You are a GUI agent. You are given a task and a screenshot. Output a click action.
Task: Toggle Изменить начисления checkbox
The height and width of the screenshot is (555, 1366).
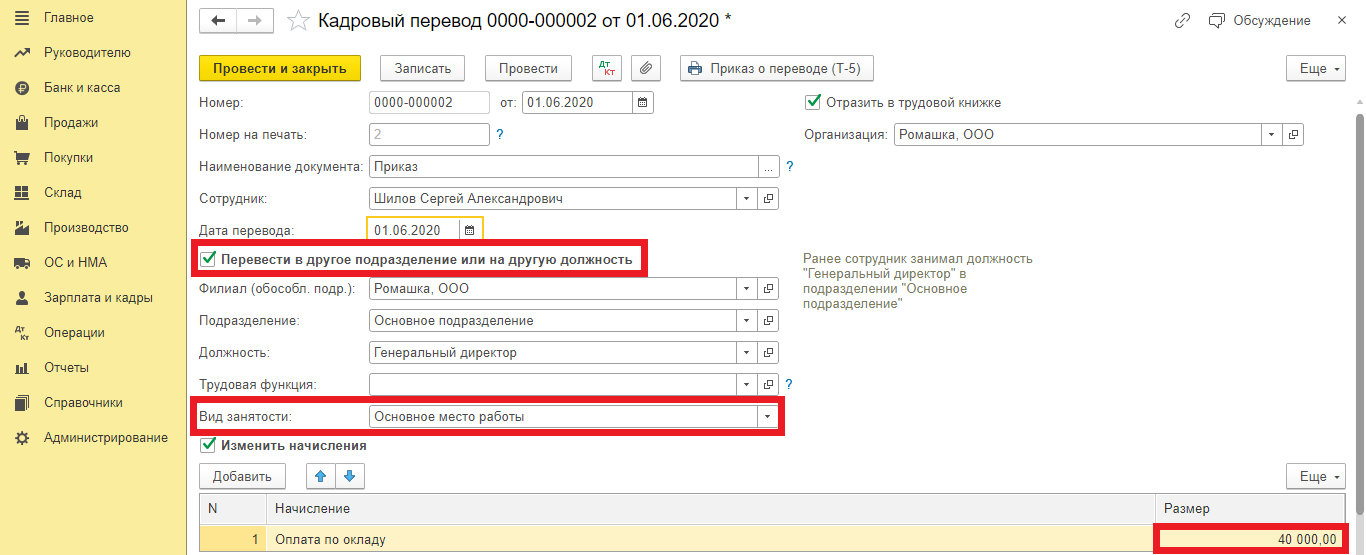pyautogui.click(x=209, y=445)
